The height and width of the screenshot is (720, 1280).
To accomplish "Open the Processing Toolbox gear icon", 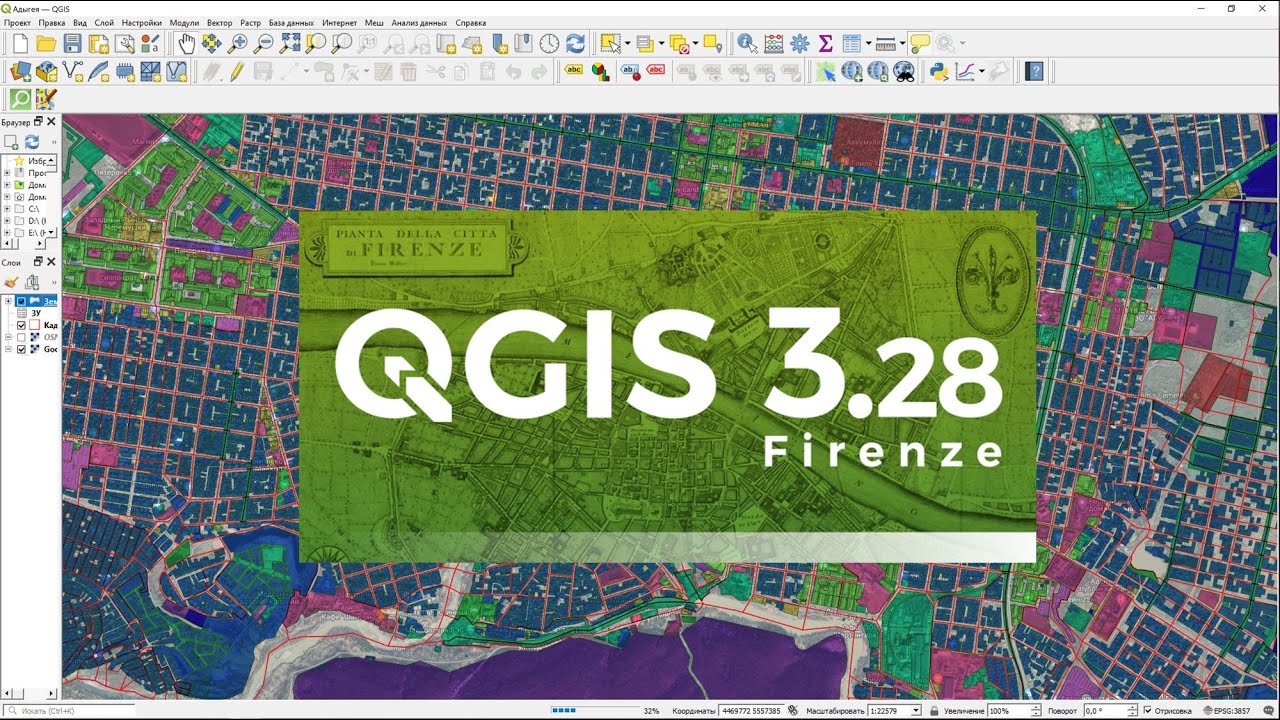I will pyautogui.click(x=799, y=43).
